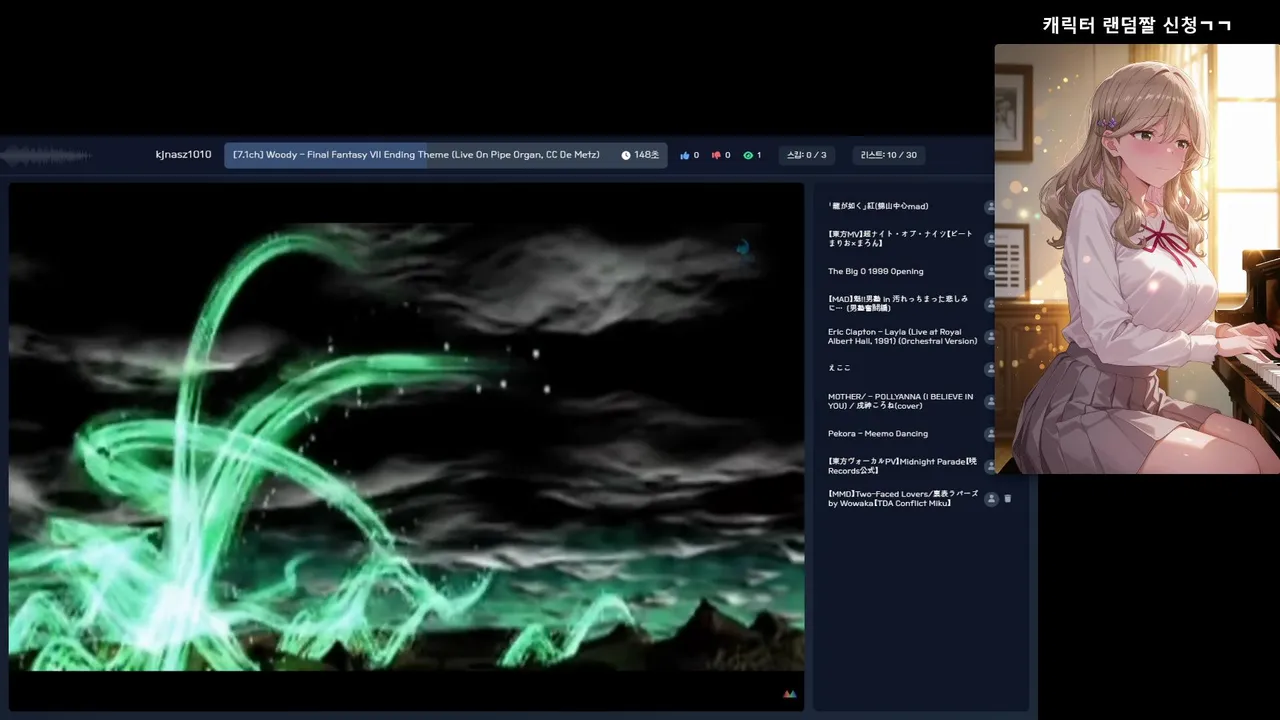Click the user avatar icon for the 東方MV entry
This screenshot has height=720, width=1280.
coord(990,239)
